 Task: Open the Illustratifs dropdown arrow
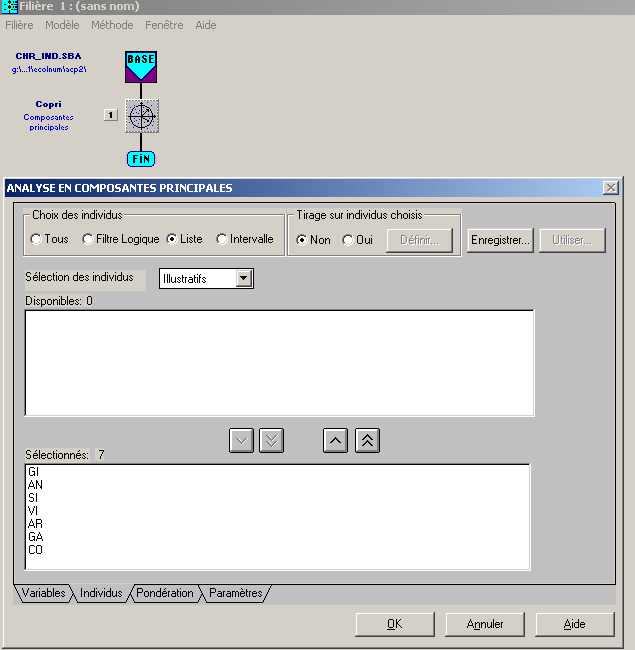(x=244, y=278)
